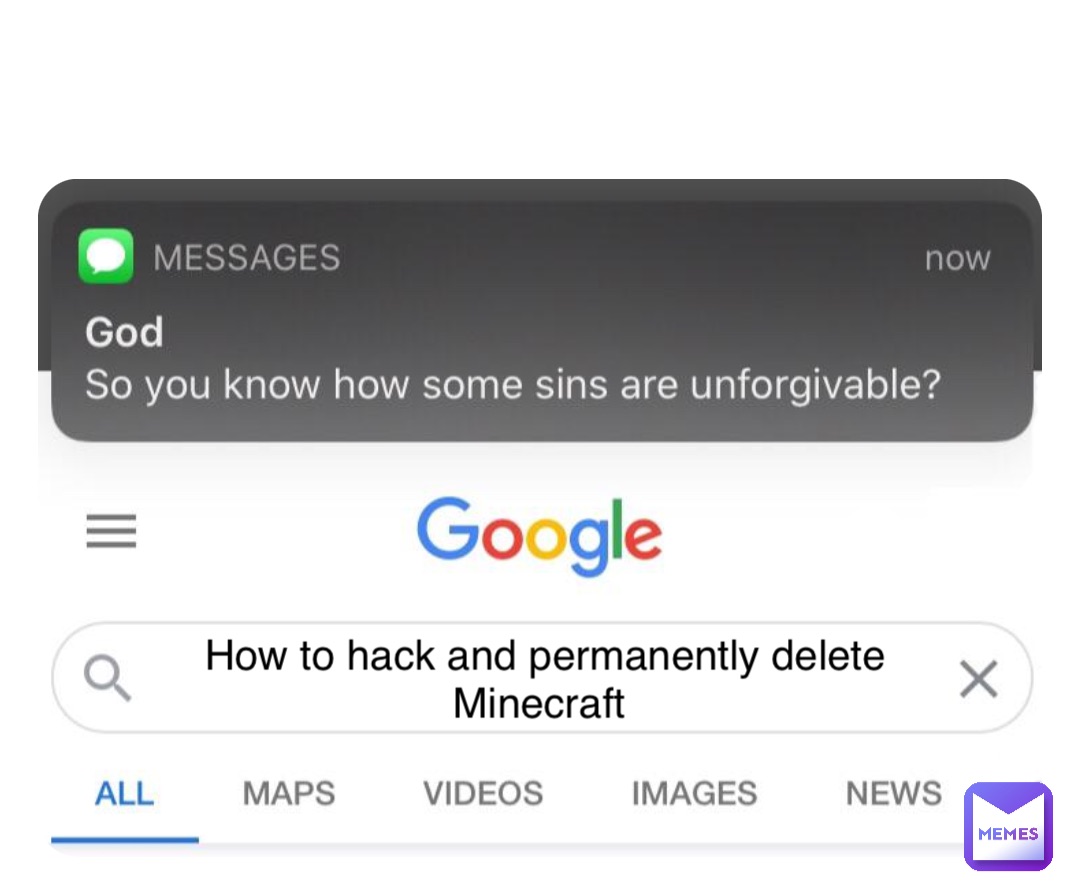Open the message about unforgivable sins

(x=512, y=384)
